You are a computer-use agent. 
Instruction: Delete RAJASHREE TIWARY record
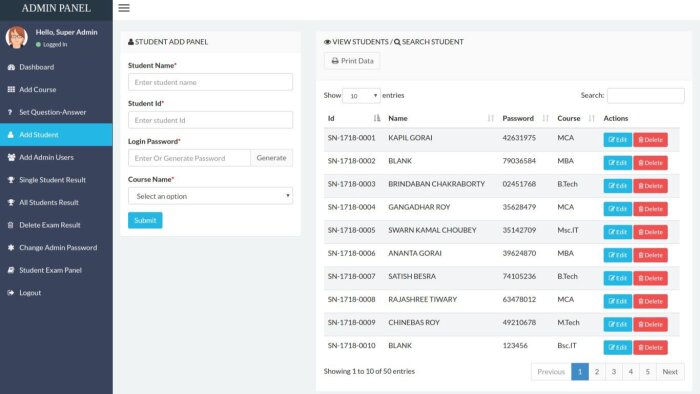(650, 301)
